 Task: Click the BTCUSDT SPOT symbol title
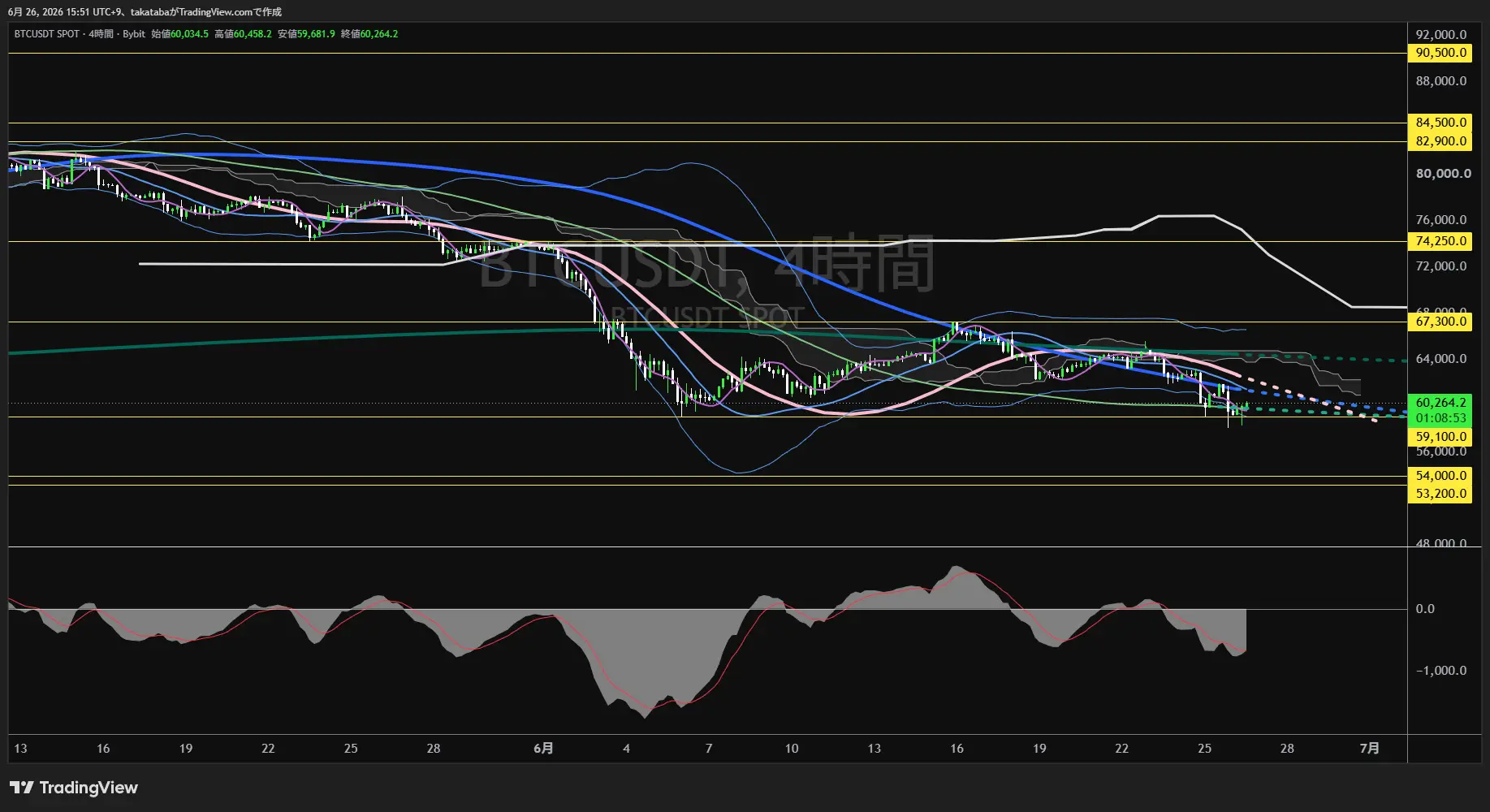47,34
